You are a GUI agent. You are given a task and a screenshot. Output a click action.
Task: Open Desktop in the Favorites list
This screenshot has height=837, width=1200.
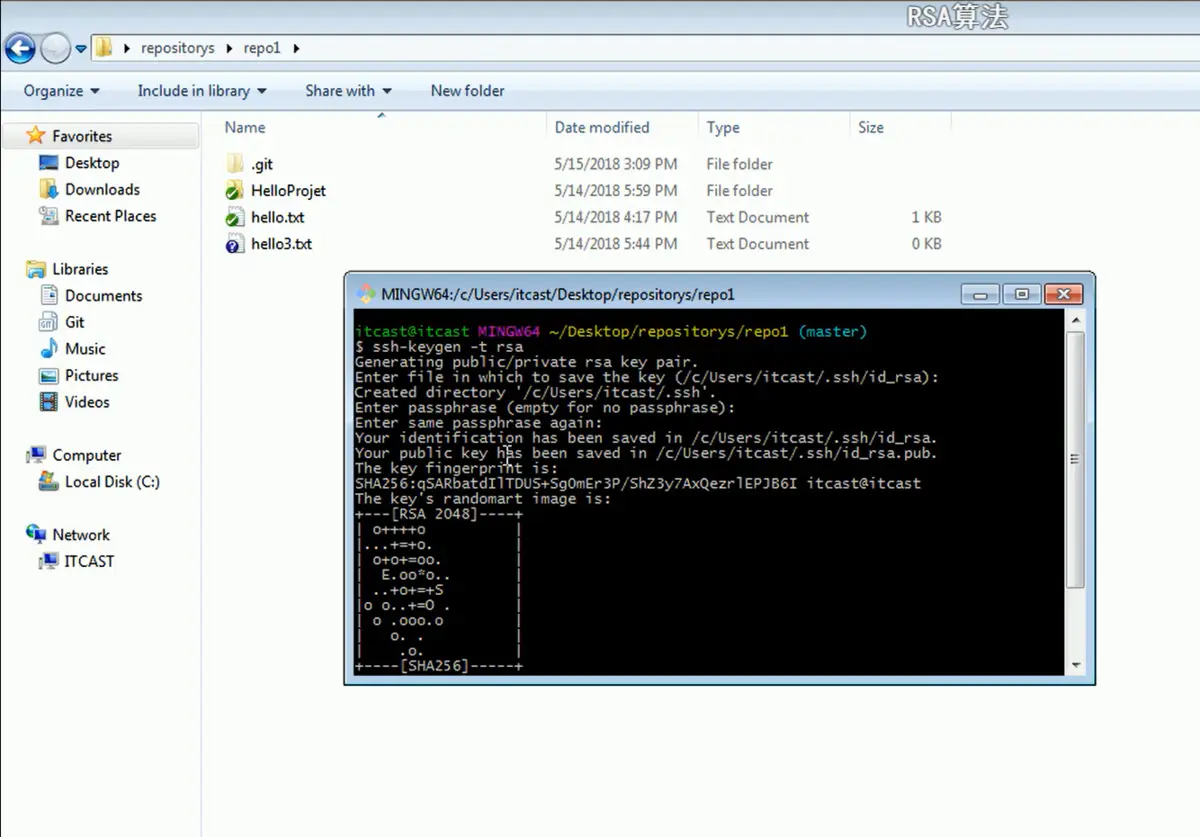(x=92, y=163)
